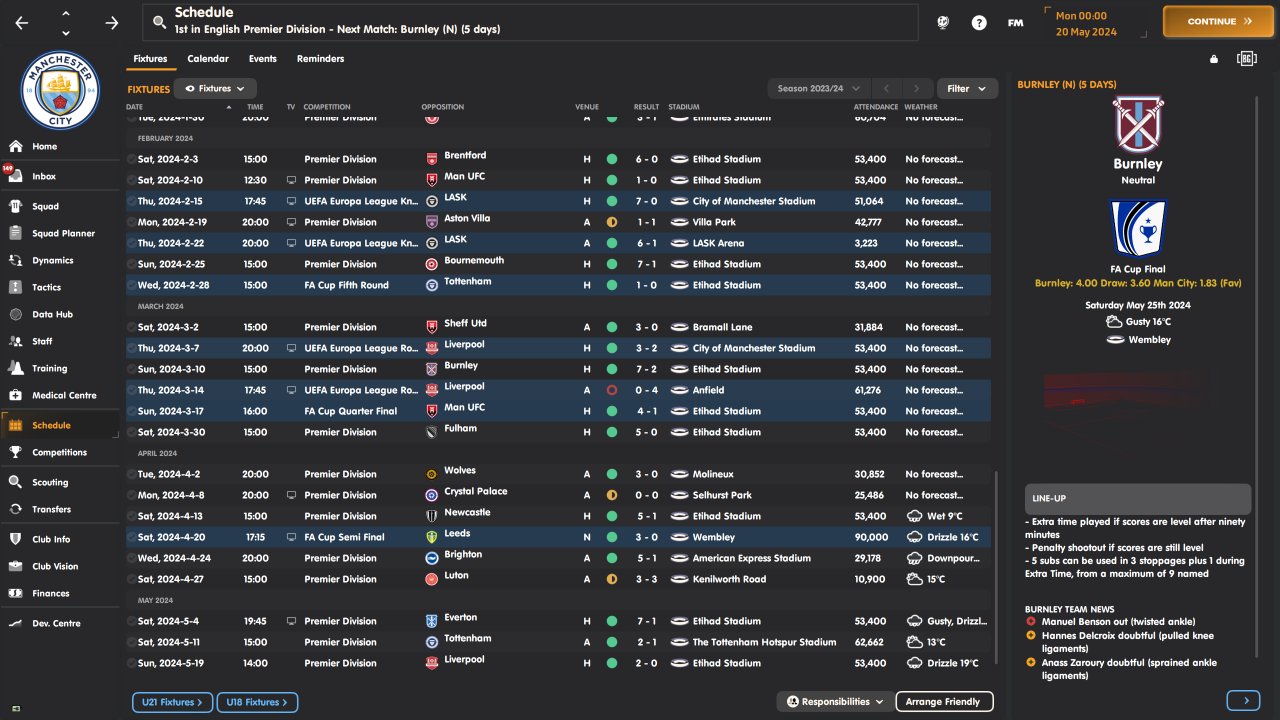Open the Tactics sidebar icon
Image resolution: width=1280 pixels, height=720 pixels.
coord(15,287)
